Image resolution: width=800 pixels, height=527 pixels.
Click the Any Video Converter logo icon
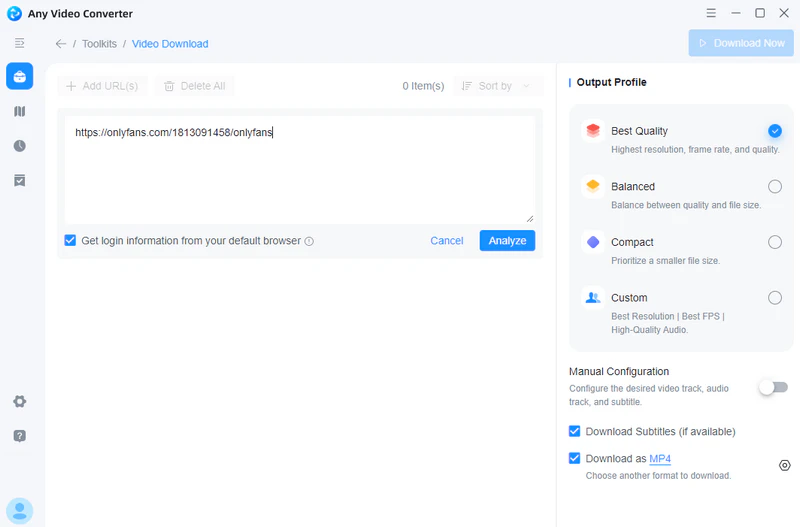pos(14,13)
